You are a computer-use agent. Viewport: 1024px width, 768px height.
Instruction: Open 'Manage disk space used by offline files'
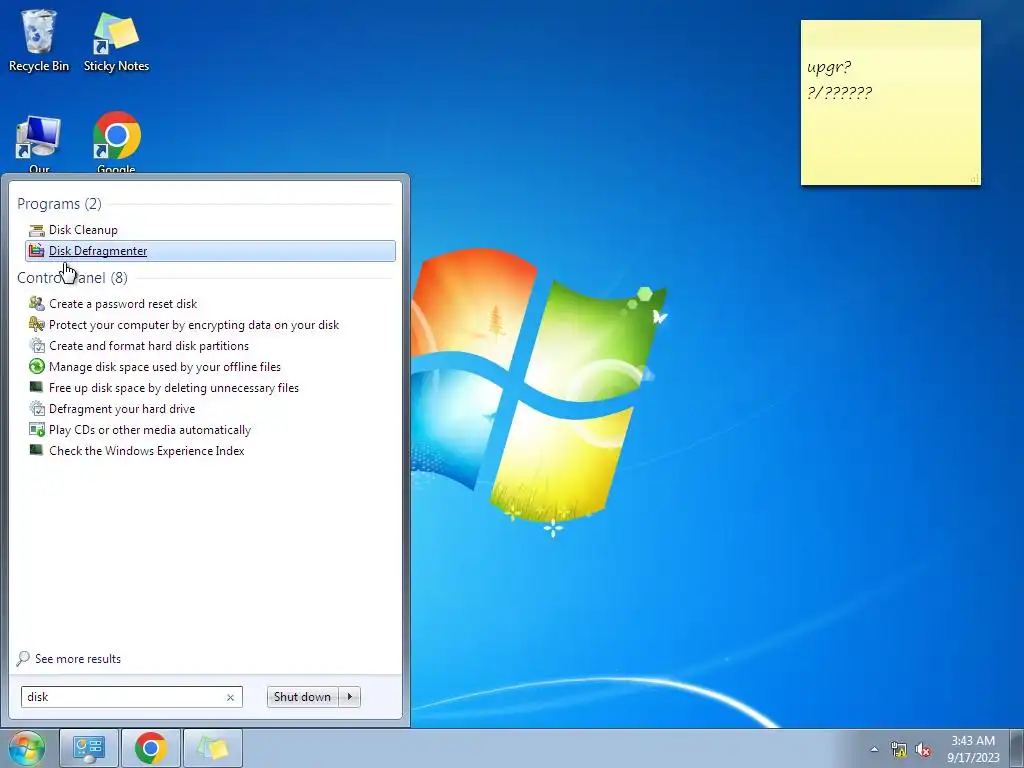(x=165, y=367)
